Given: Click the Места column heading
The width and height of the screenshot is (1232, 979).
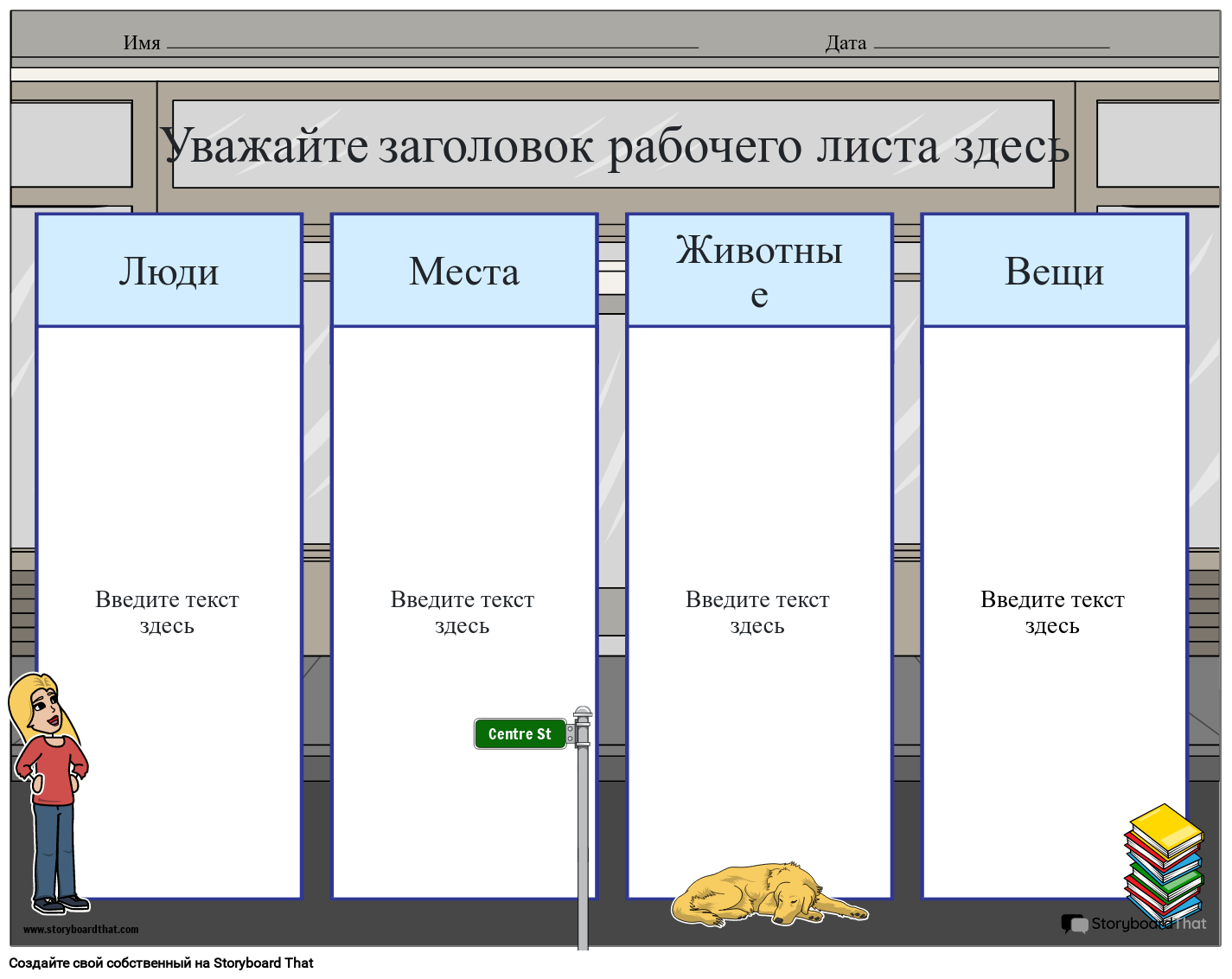Looking at the screenshot, I should click(463, 270).
